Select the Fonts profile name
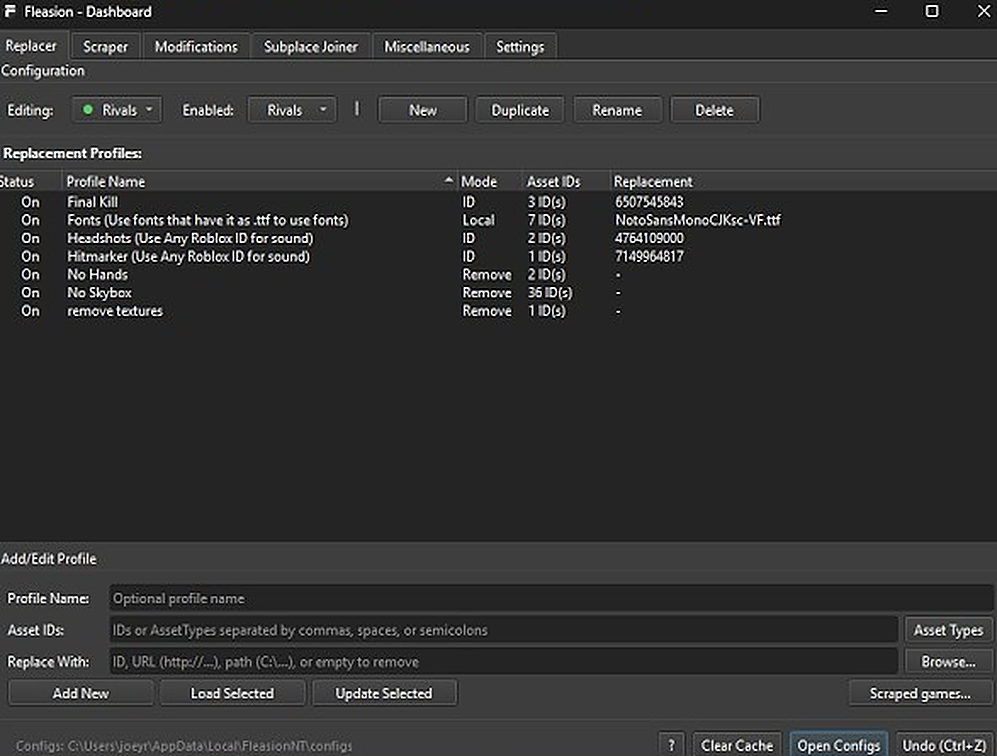 [208, 220]
